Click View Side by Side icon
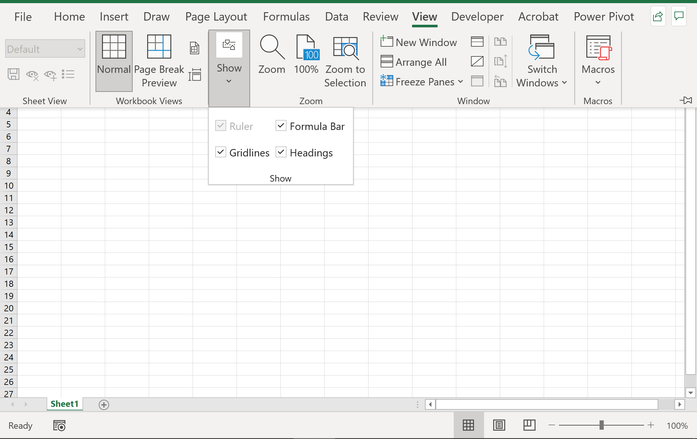Viewport: 697px width, 439px height. [500, 42]
